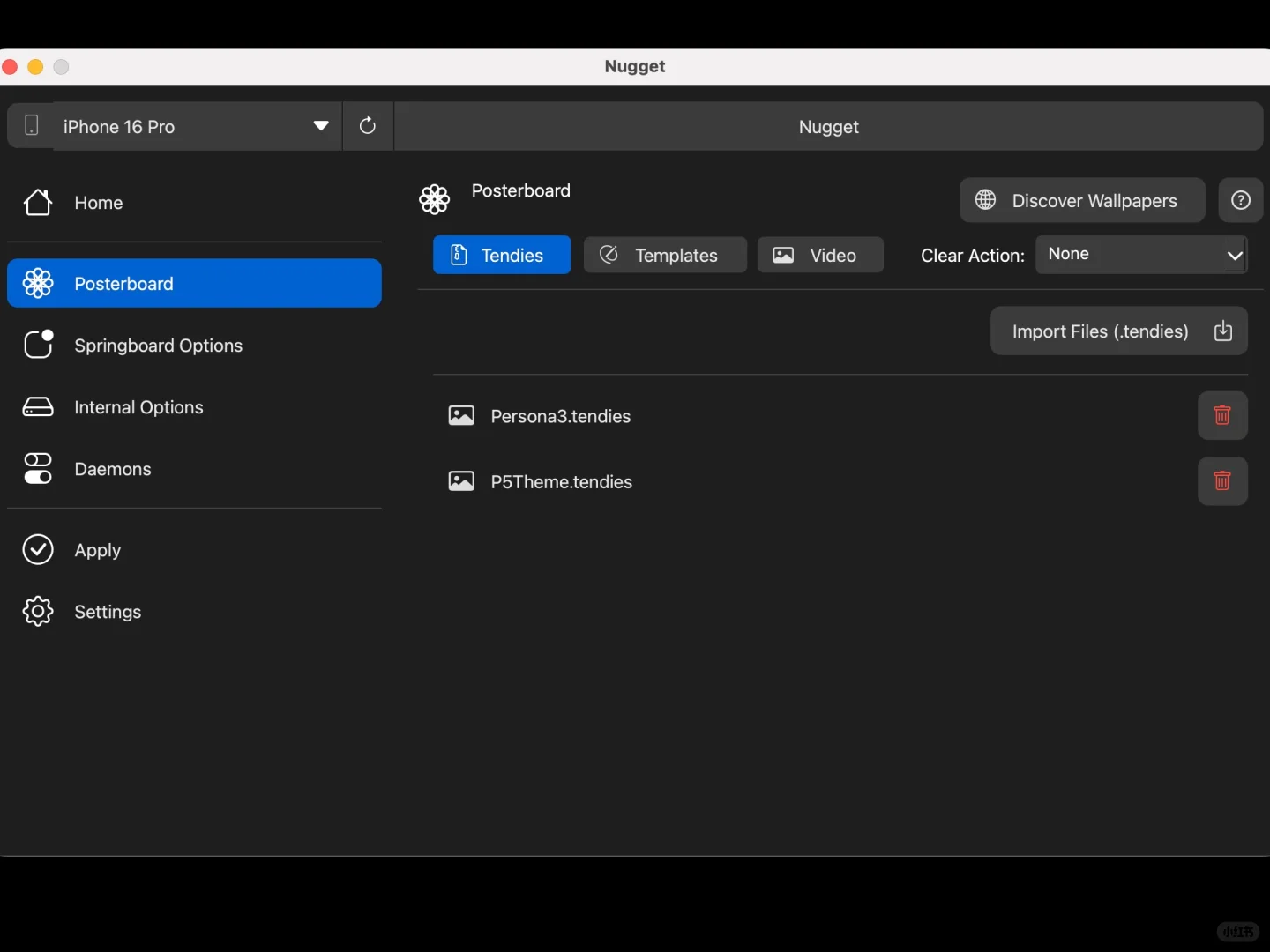Switch to the Video tab

point(820,255)
